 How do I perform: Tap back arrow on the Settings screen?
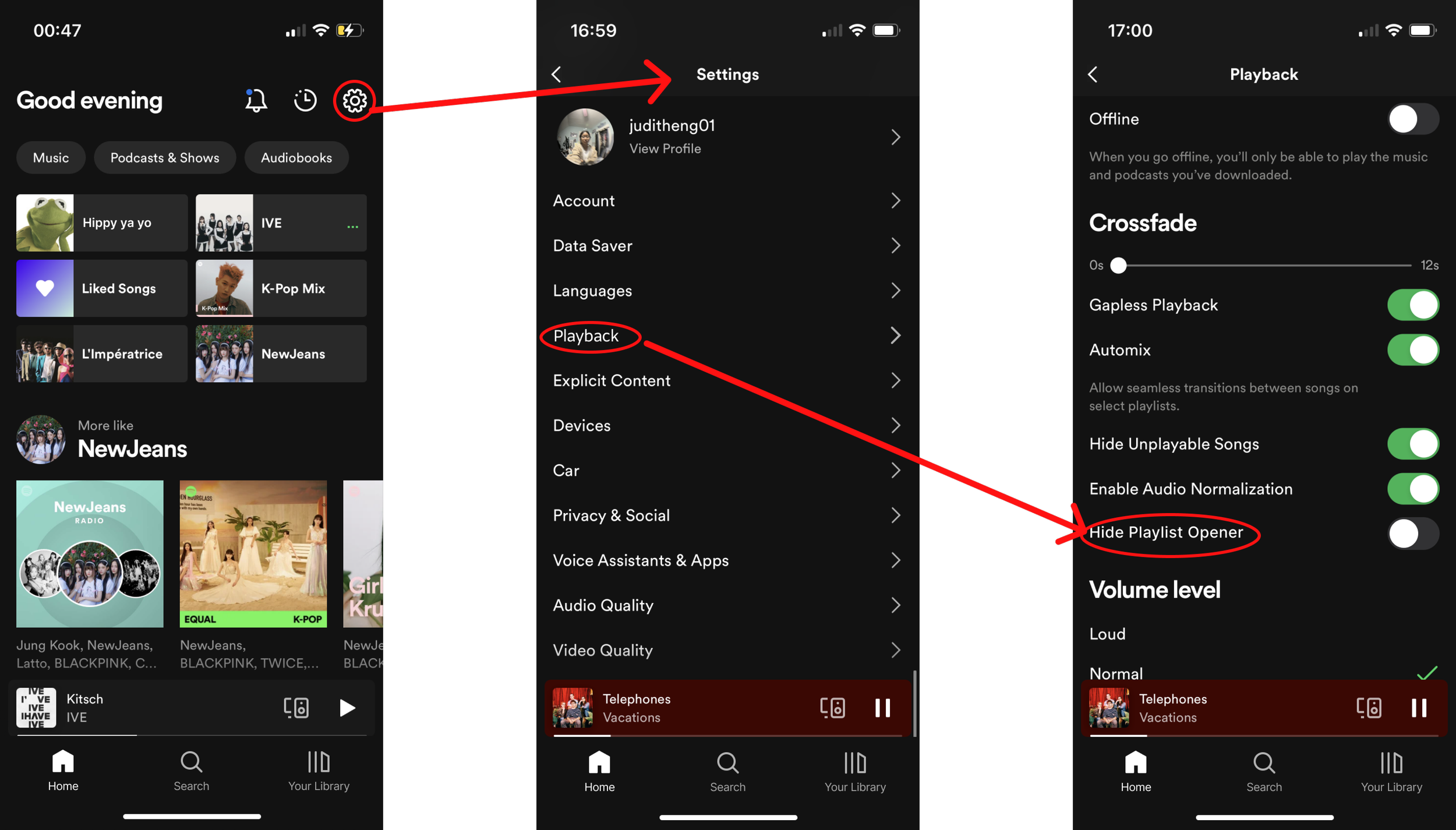556,75
